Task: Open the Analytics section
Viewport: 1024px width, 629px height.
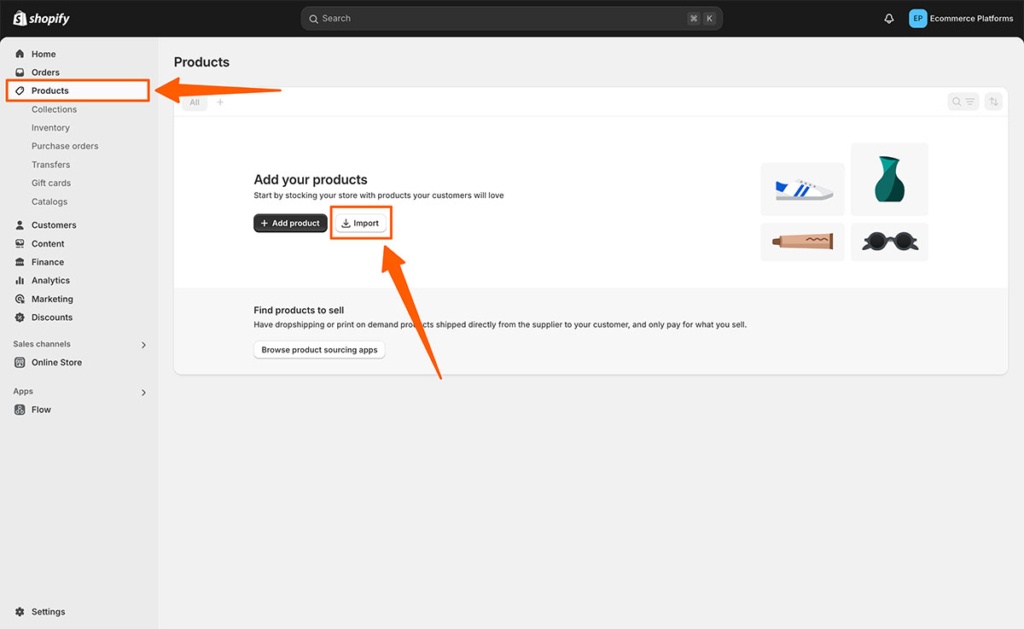Action: 20,280
